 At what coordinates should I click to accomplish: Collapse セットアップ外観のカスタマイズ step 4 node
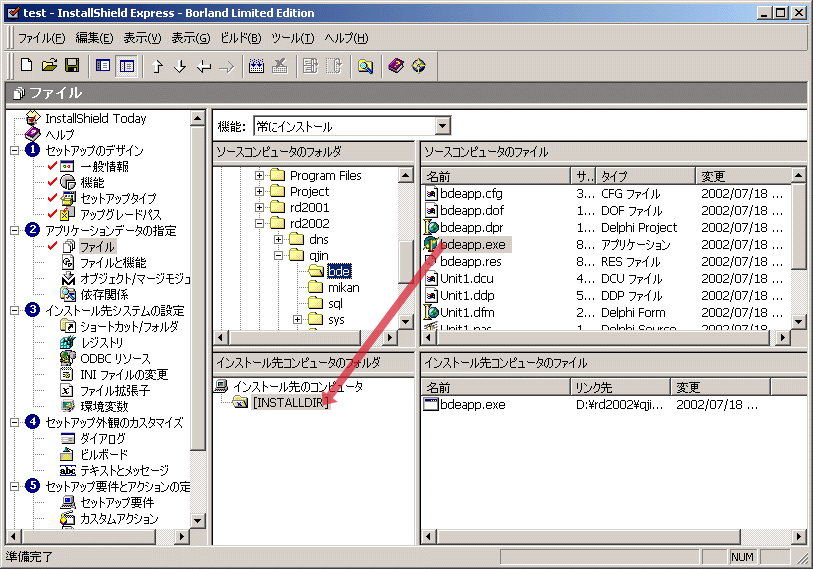[x=15, y=422]
